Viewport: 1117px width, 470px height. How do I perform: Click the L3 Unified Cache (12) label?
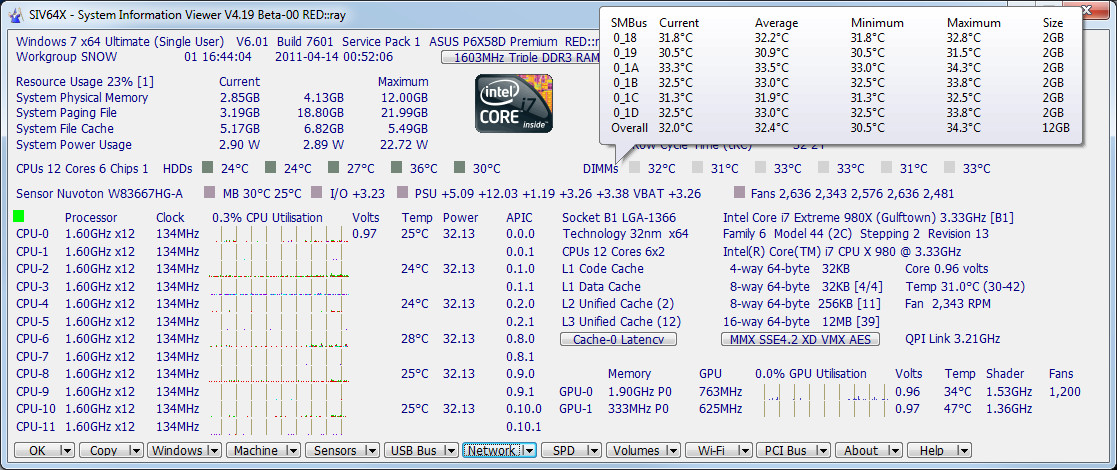pos(621,322)
